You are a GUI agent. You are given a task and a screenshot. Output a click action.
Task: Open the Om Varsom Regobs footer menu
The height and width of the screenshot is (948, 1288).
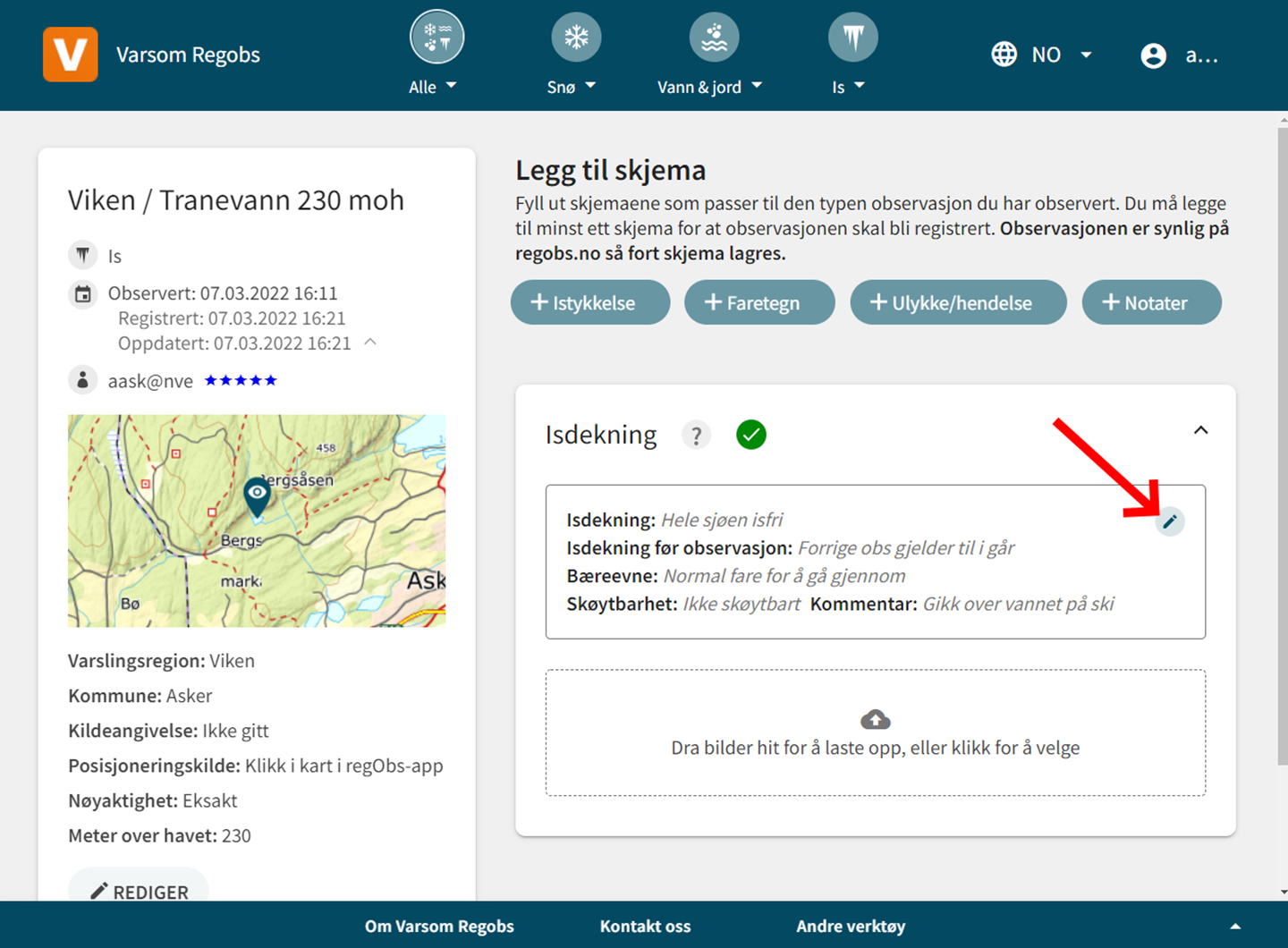(439, 927)
